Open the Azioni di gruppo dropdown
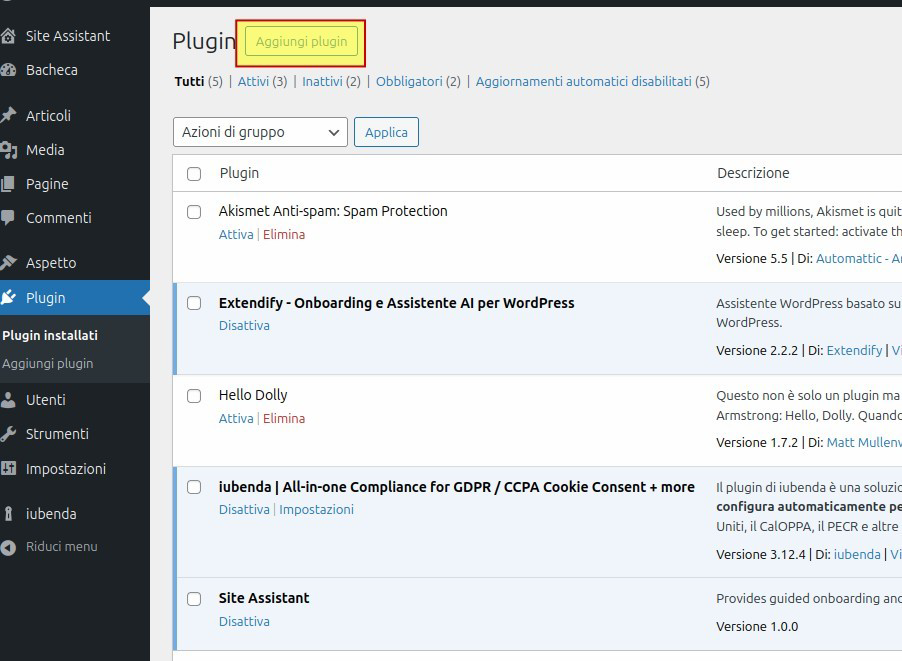902x661 pixels. tap(260, 132)
